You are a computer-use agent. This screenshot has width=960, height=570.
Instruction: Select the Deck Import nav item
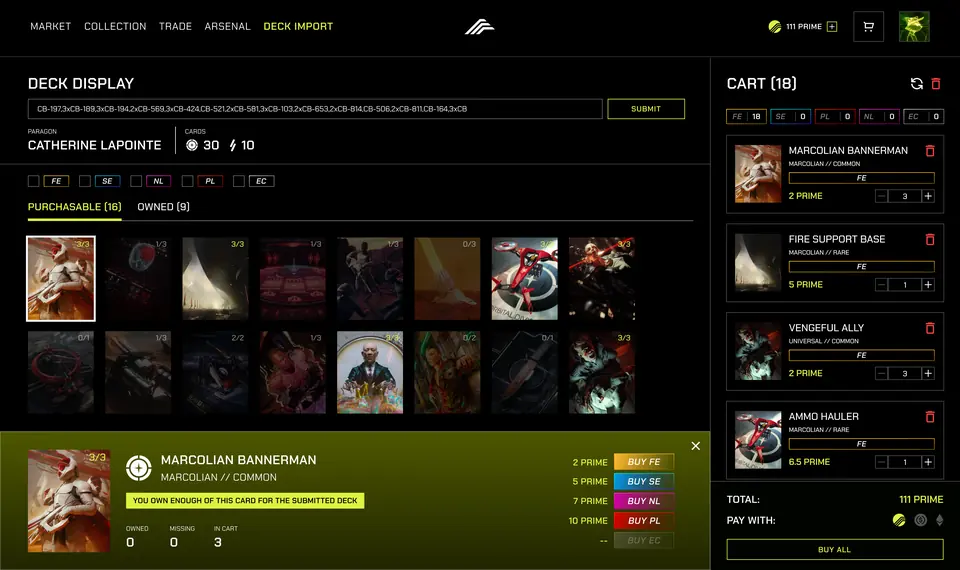(298, 26)
